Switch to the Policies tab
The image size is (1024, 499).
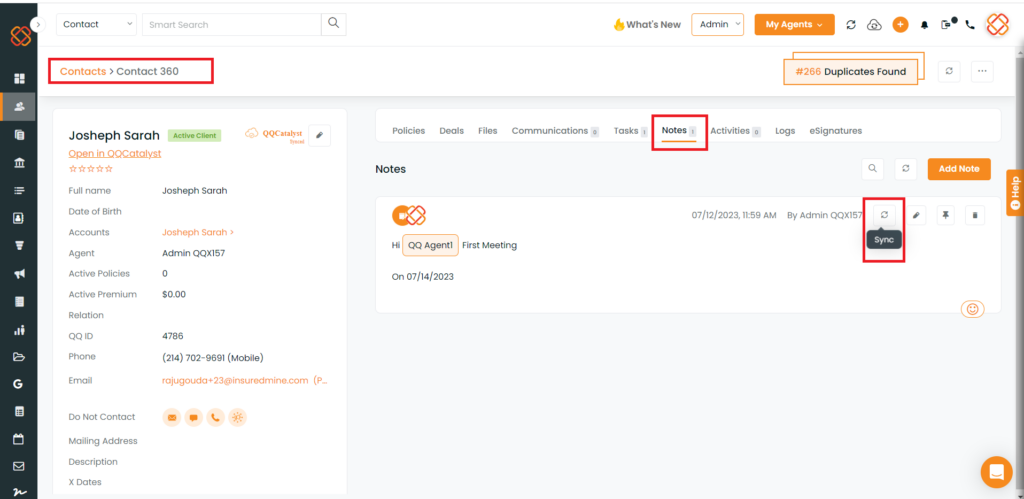(x=408, y=131)
